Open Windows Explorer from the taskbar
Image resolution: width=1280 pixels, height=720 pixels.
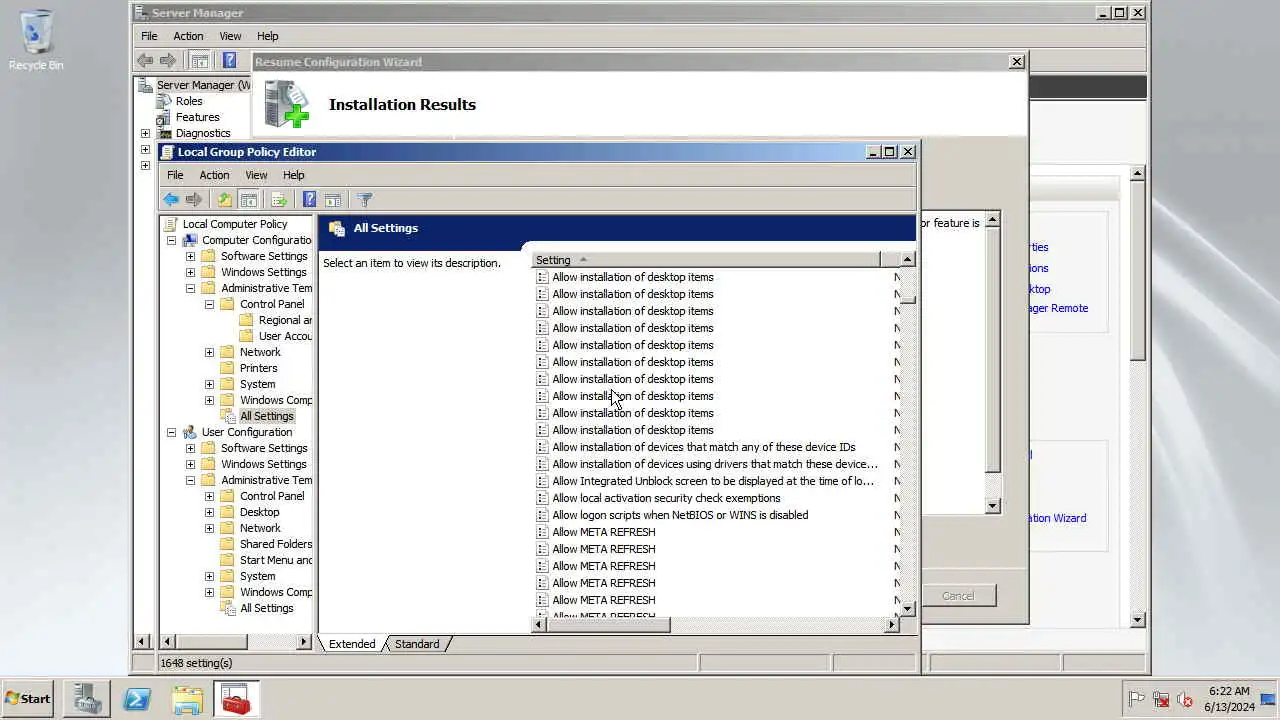pyautogui.click(x=187, y=699)
